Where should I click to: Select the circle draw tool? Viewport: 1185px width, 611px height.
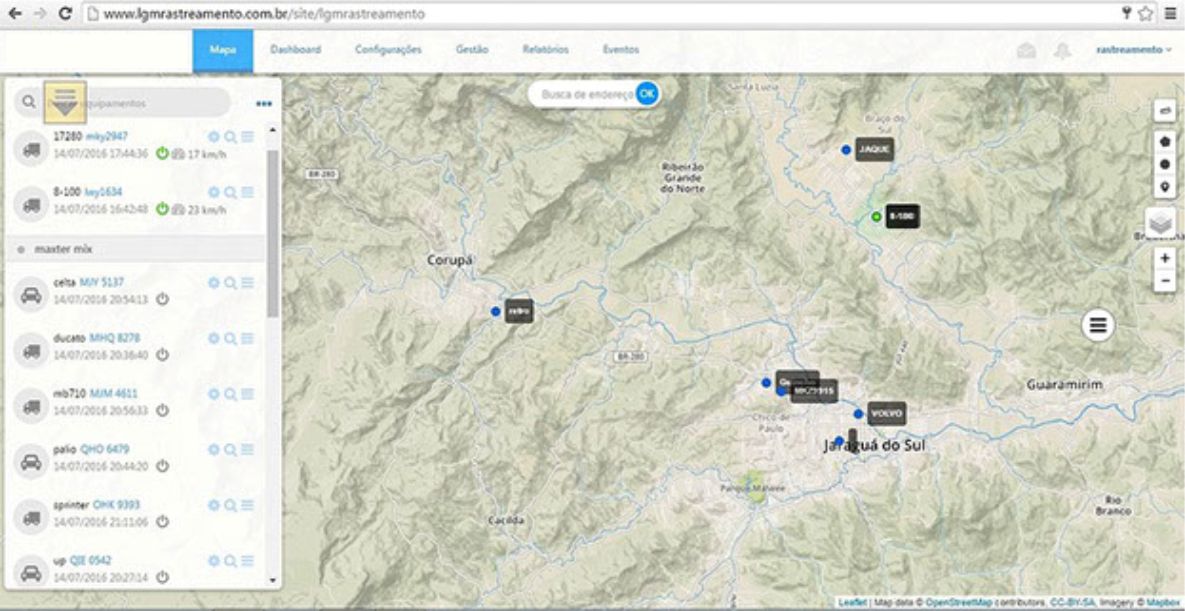point(1164,164)
